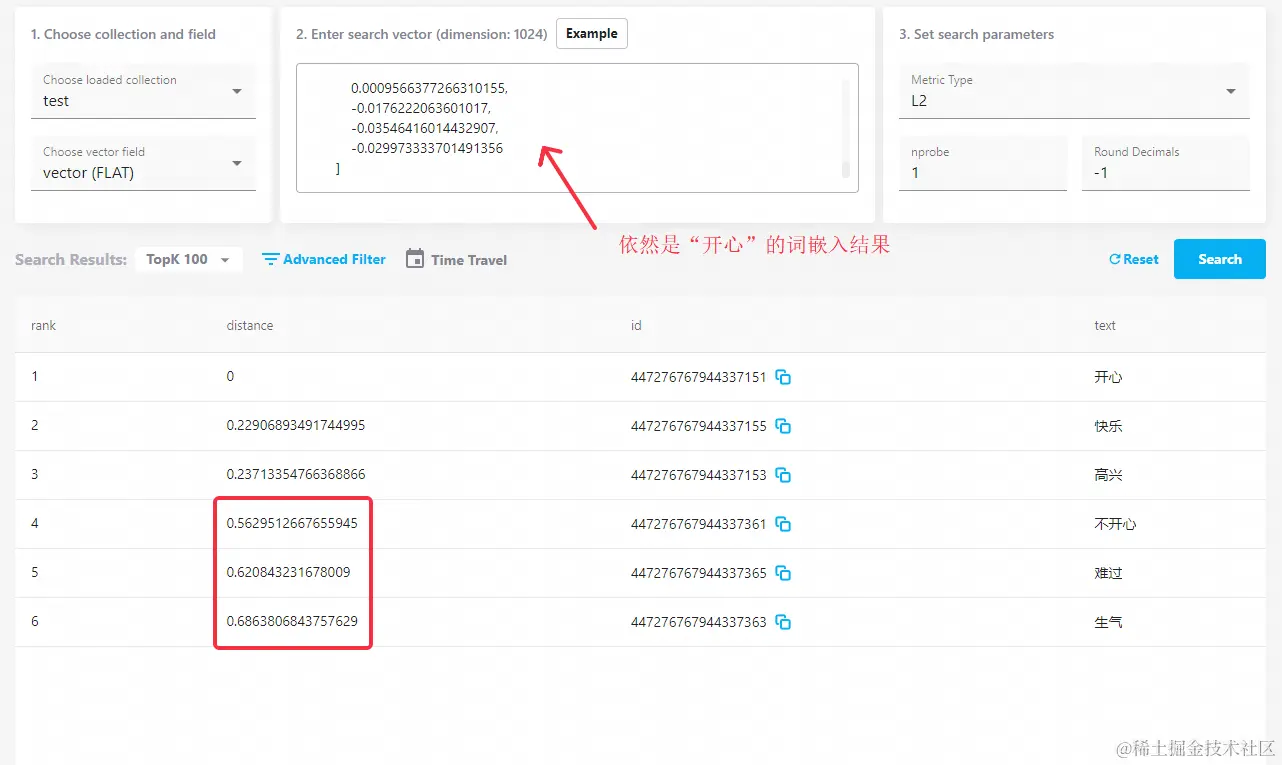The image size is (1282, 765).
Task: Run the vector Search
Action: 1220,259
